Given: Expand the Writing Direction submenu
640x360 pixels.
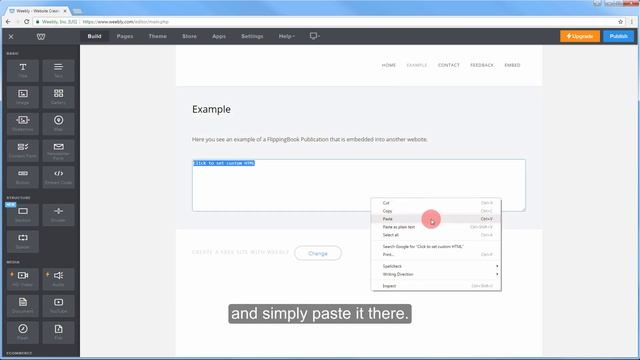Looking at the screenshot, I should pyautogui.click(x=436, y=274).
